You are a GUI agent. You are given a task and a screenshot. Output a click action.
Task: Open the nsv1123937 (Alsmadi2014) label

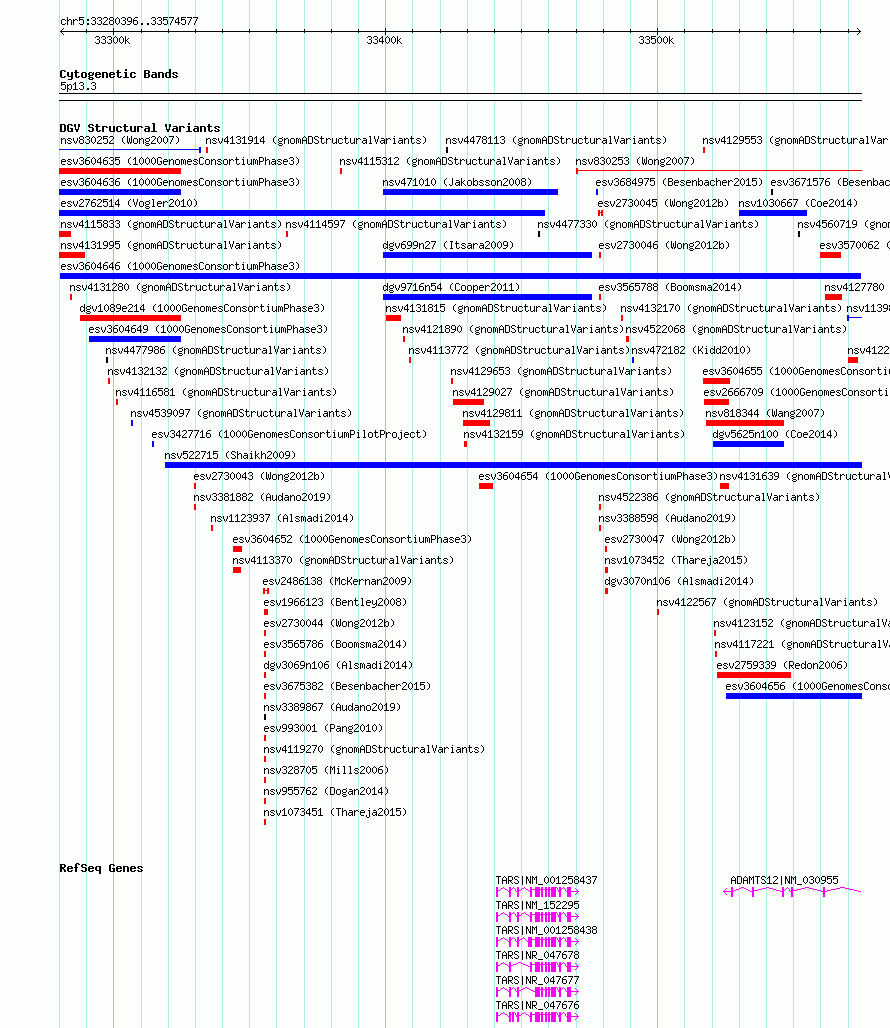tap(282, 518)
